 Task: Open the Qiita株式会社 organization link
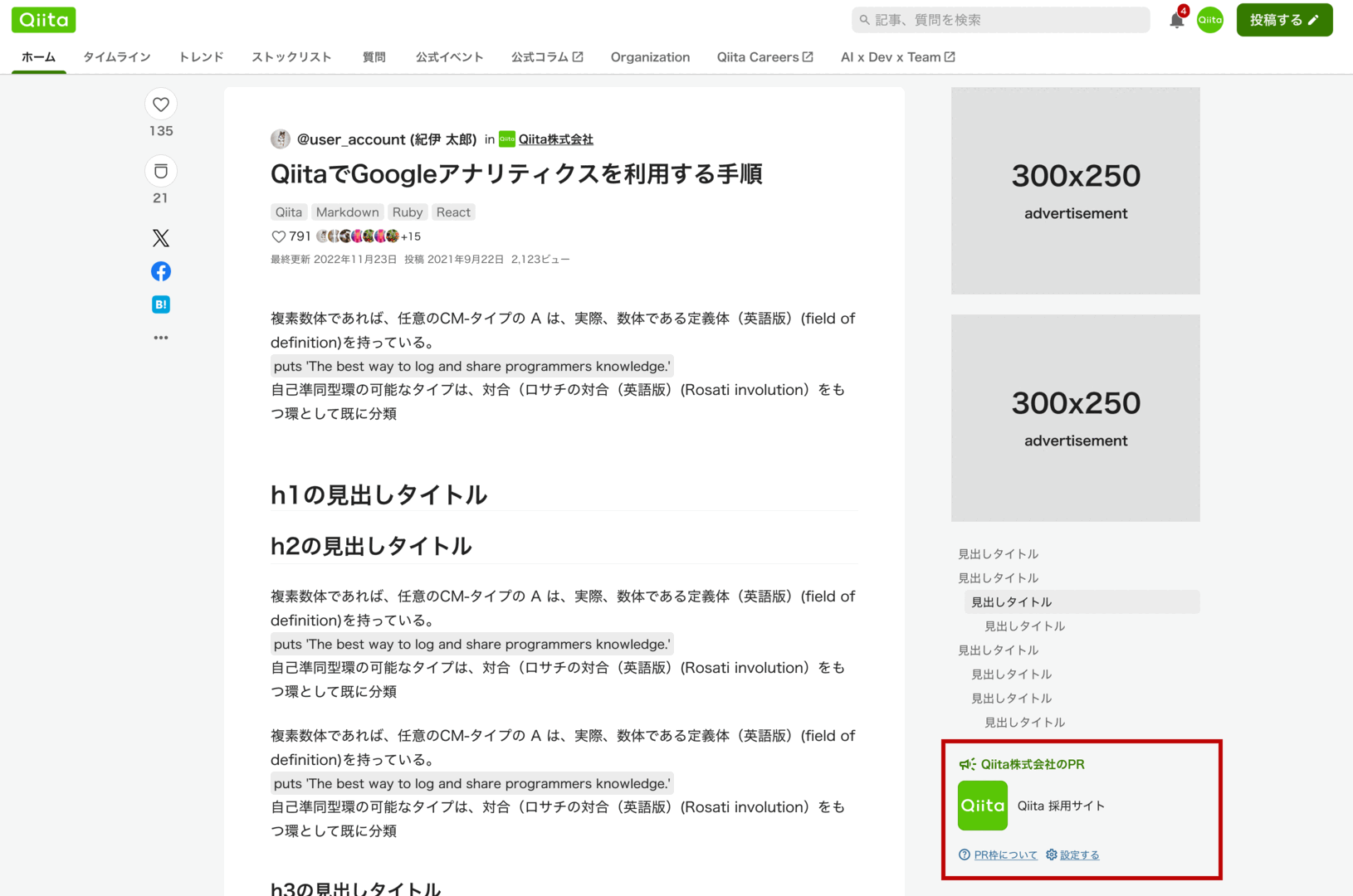[x=556, y=139]
